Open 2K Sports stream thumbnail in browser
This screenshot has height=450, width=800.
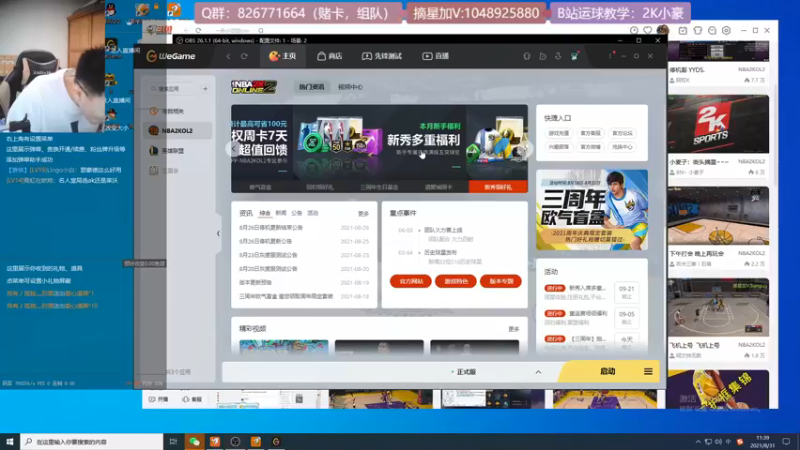point(718,124)
